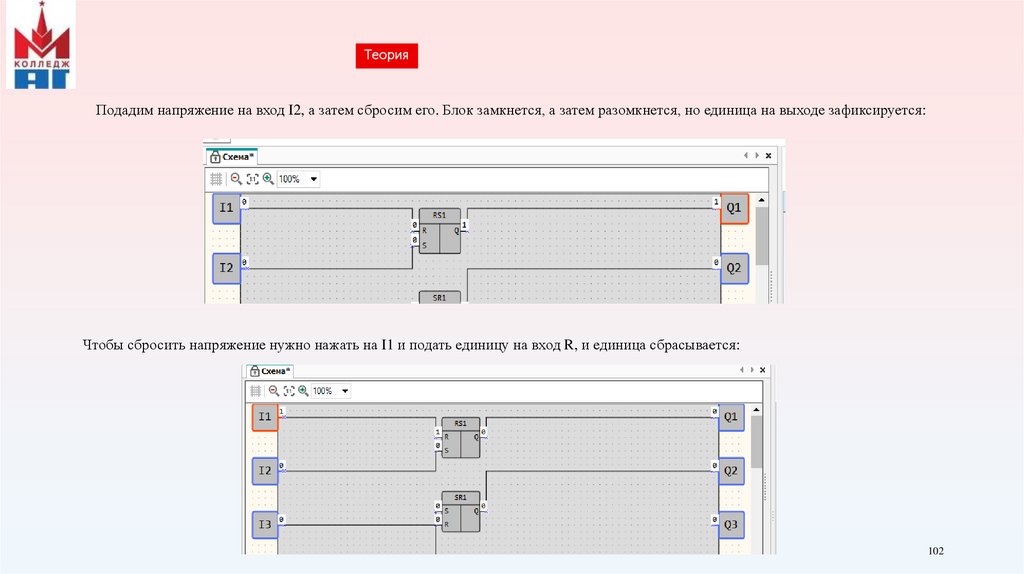Select the SR1 block in lower schema
This screenshot has height=574, width=1024.
[x=460, y=512]
